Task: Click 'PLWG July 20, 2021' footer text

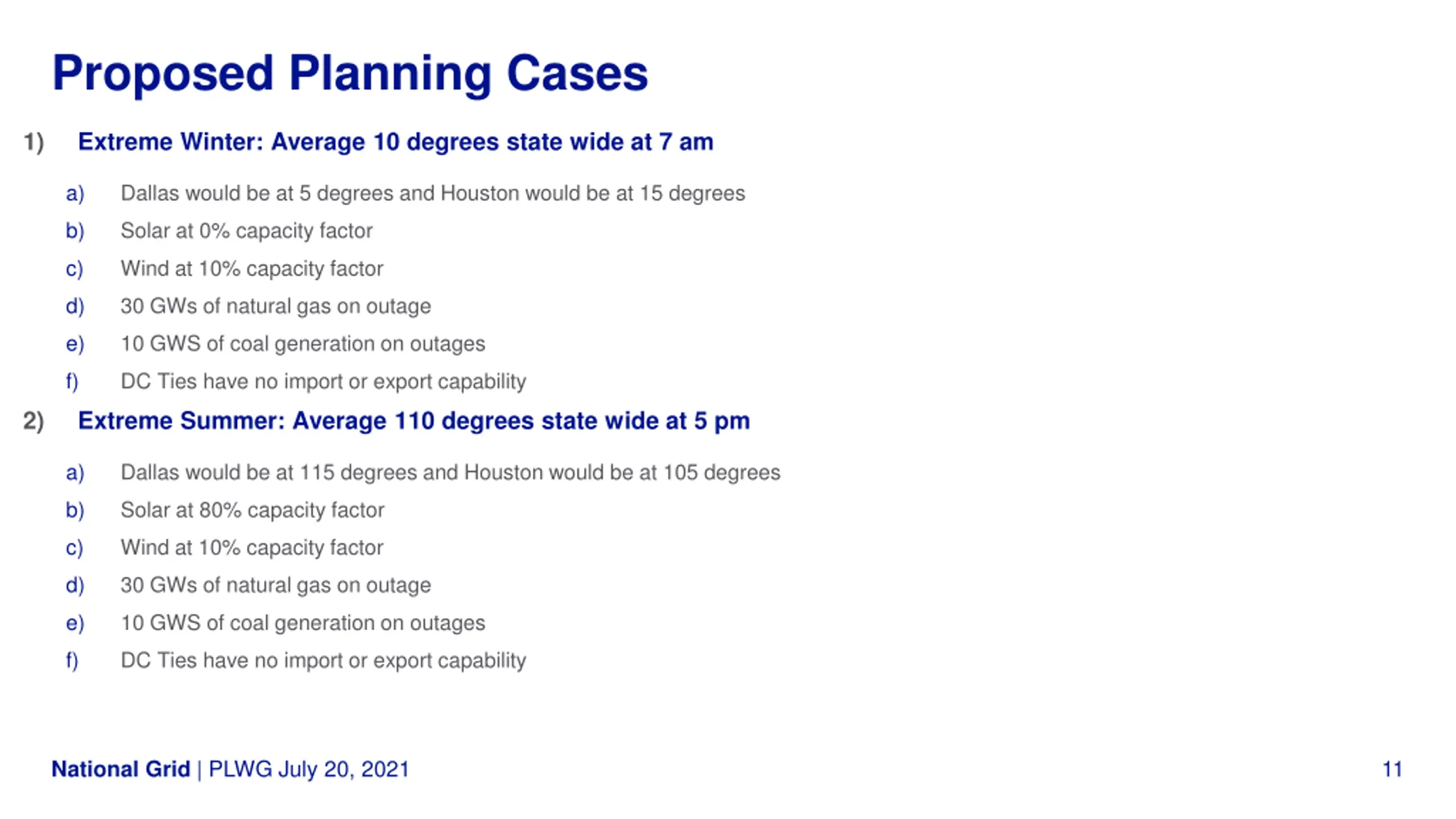Action: click(x=309, y=770)
